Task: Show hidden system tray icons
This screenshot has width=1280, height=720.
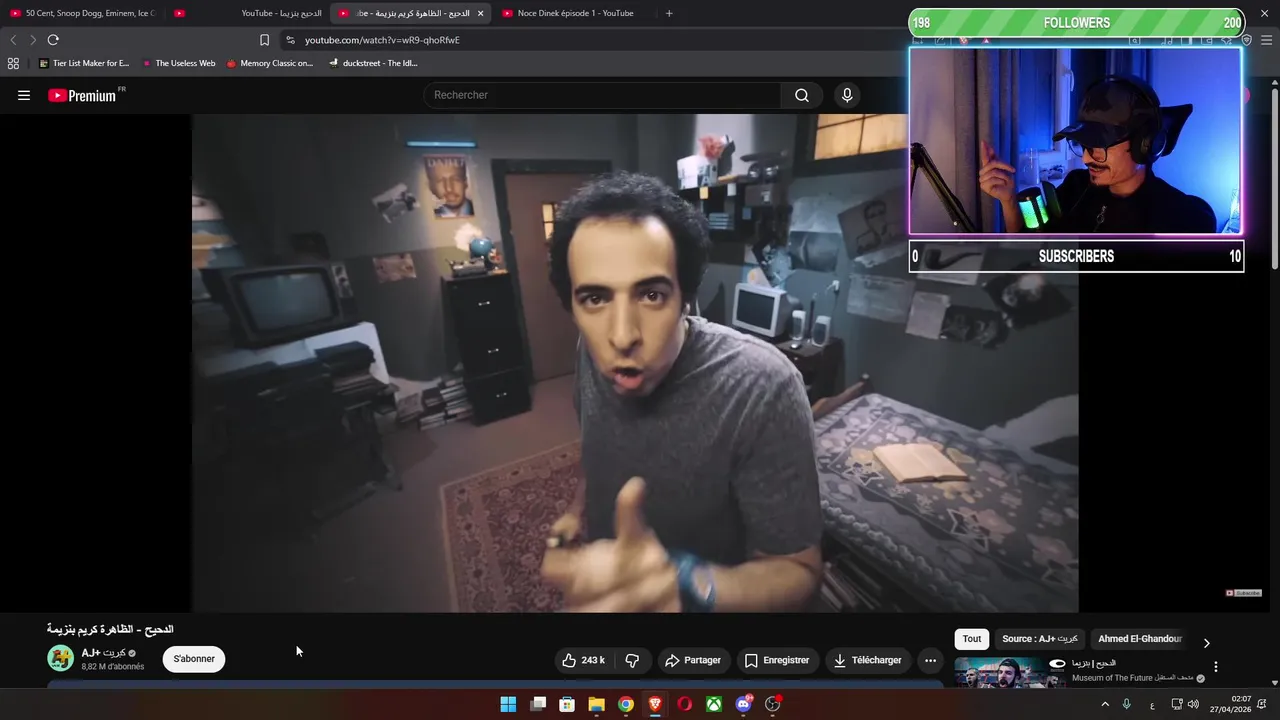Action: coord(1105,704)
